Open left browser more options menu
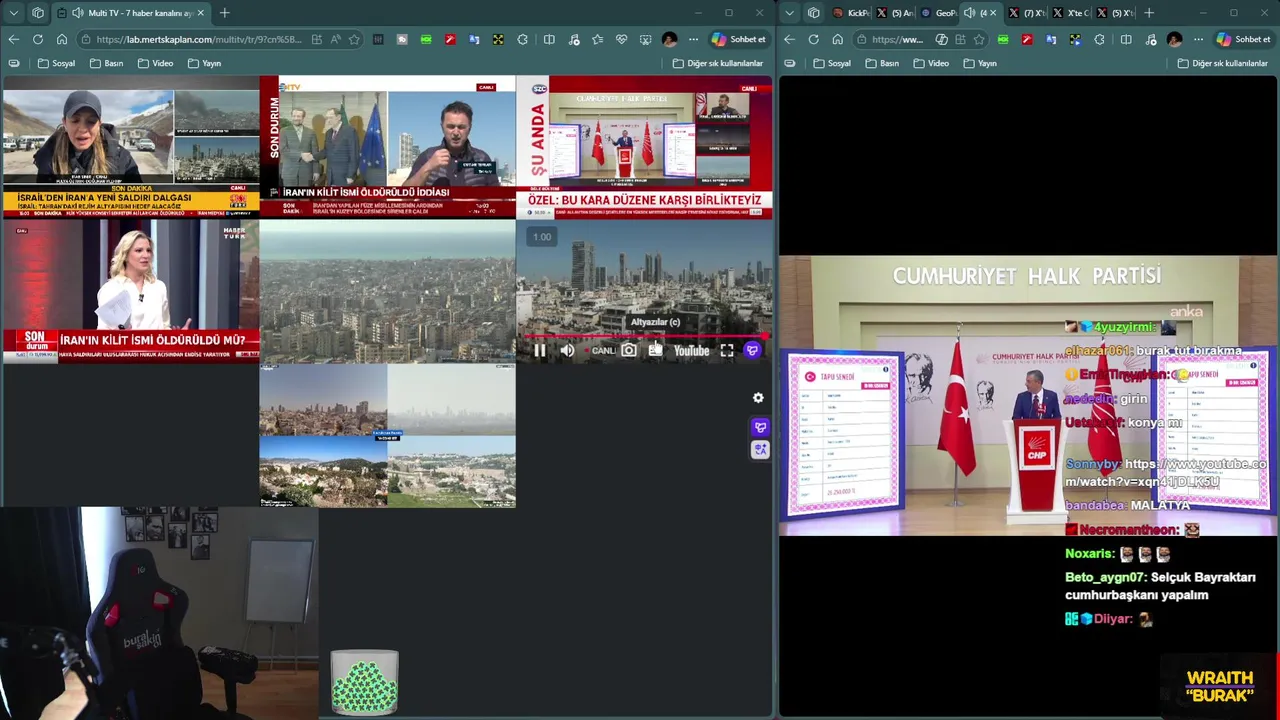The height and width of the screenshot is (720, 1280). pyautogui.click(x=693, y=39)
